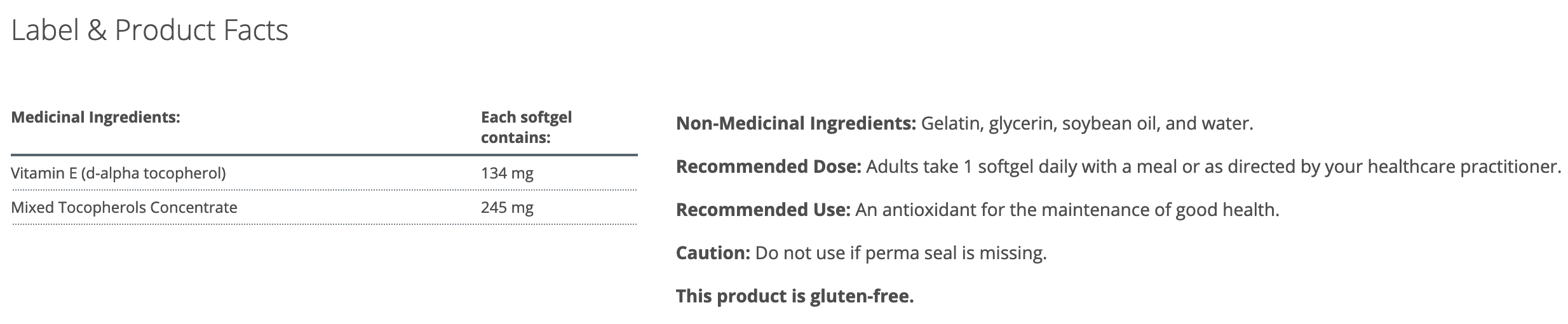Click the 245 mg amount value
This screenshot has height=324, width=1568.
coord(507,208)
